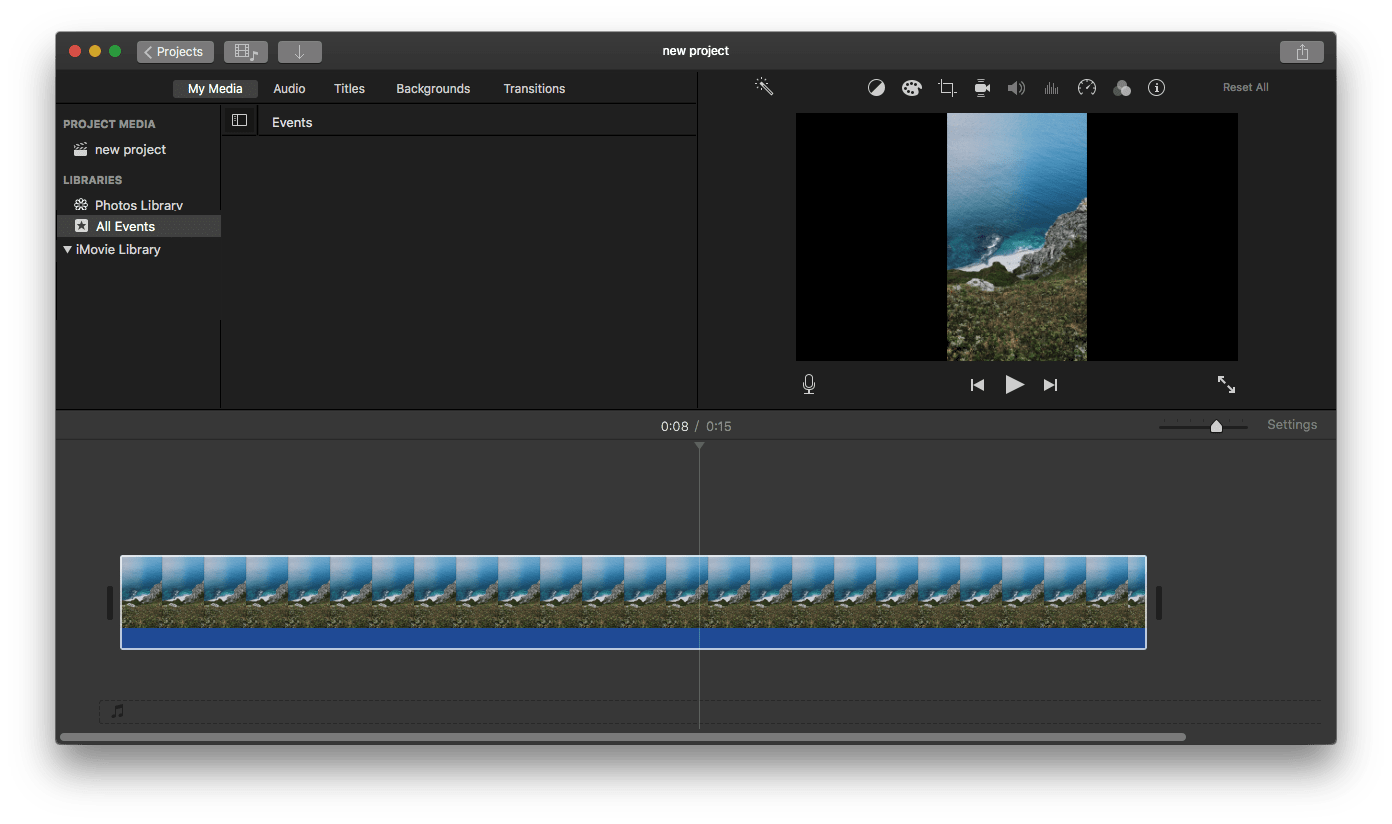Adjust the timeline zoom slider
The image size is (1392, 824).
[1216, 425]
